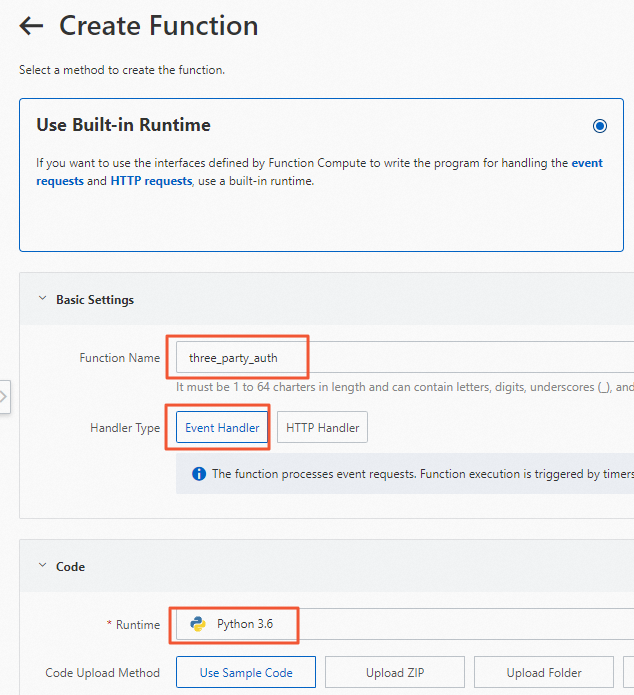Click the Function Name input field
The height and width of the screenshot is (695, 634).
[x=400, y=358]
